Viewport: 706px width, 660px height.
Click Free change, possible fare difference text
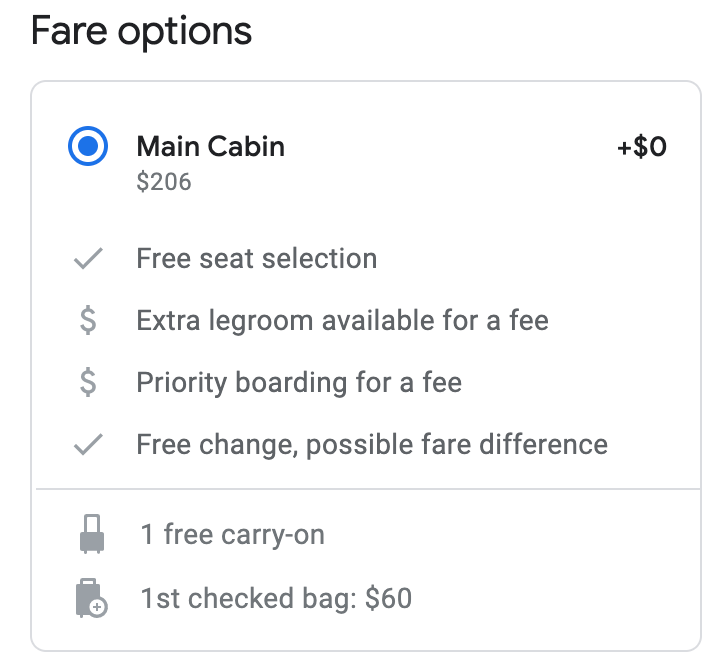(372, 445)
